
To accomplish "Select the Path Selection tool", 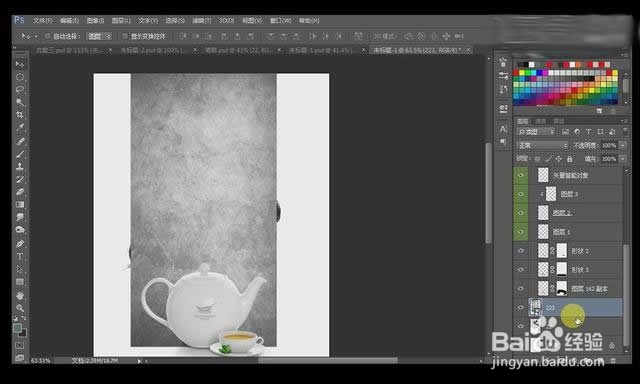I will (20, 269).
